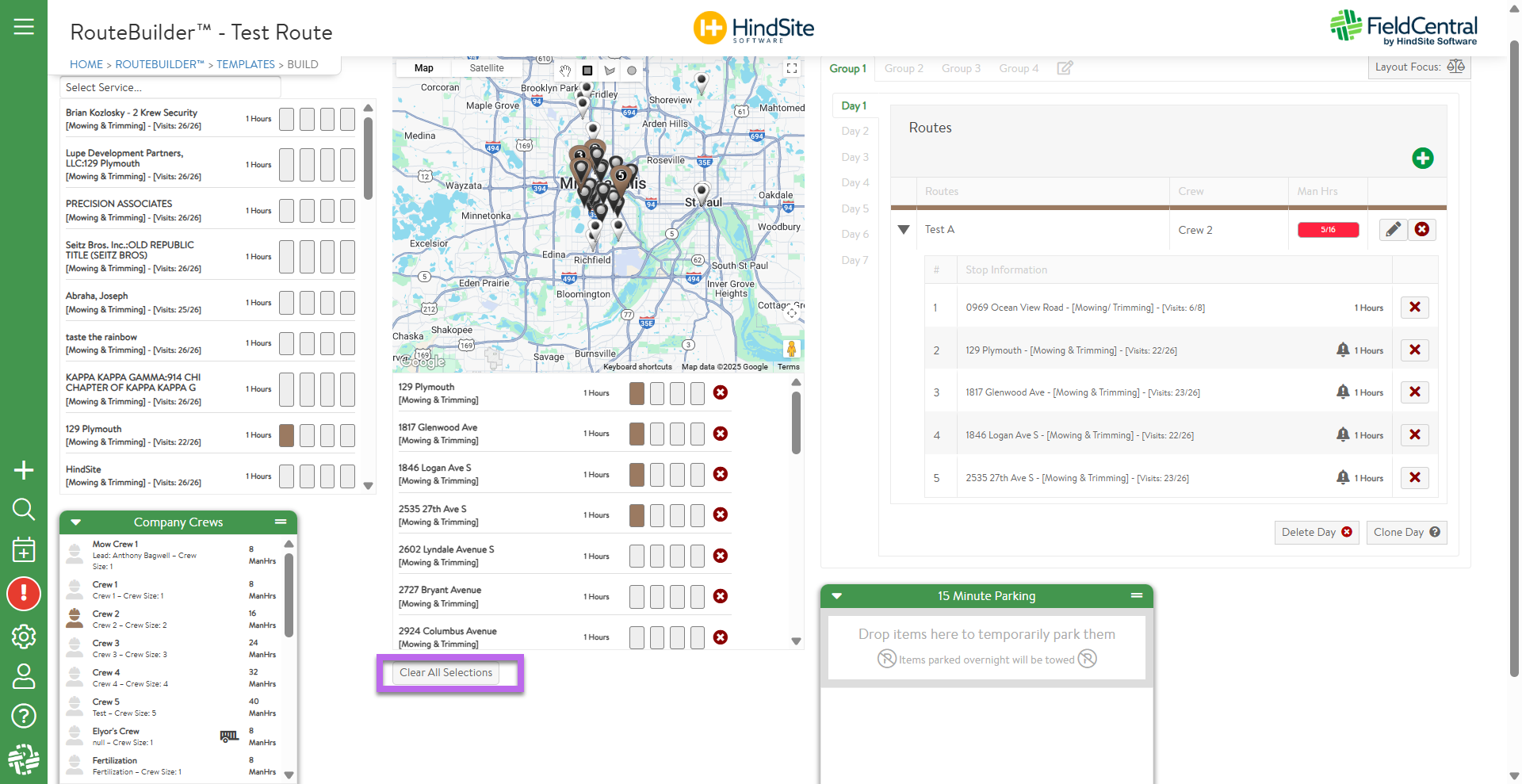Select the Day 3 tab
The height and width of the screenshot is (784, 1522).
855,157
